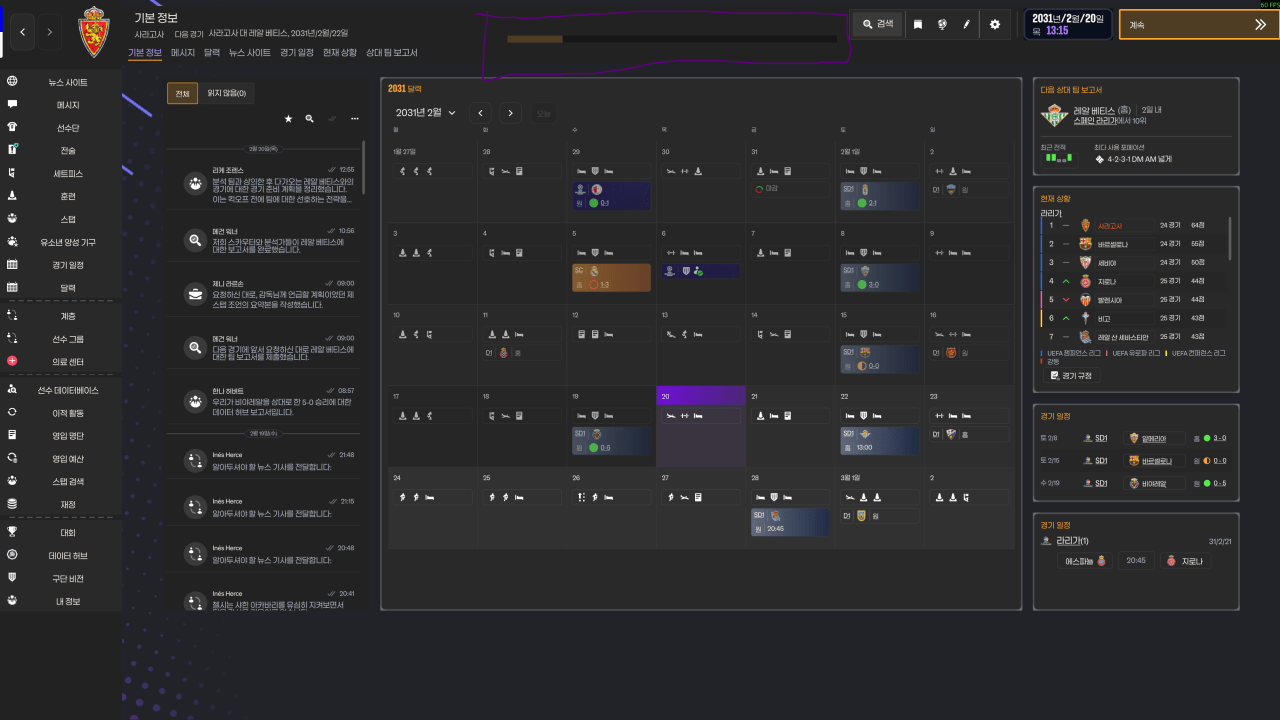
Task: Go to previous month in calendar
Action: pyautogui.click(x=481, y=113)
